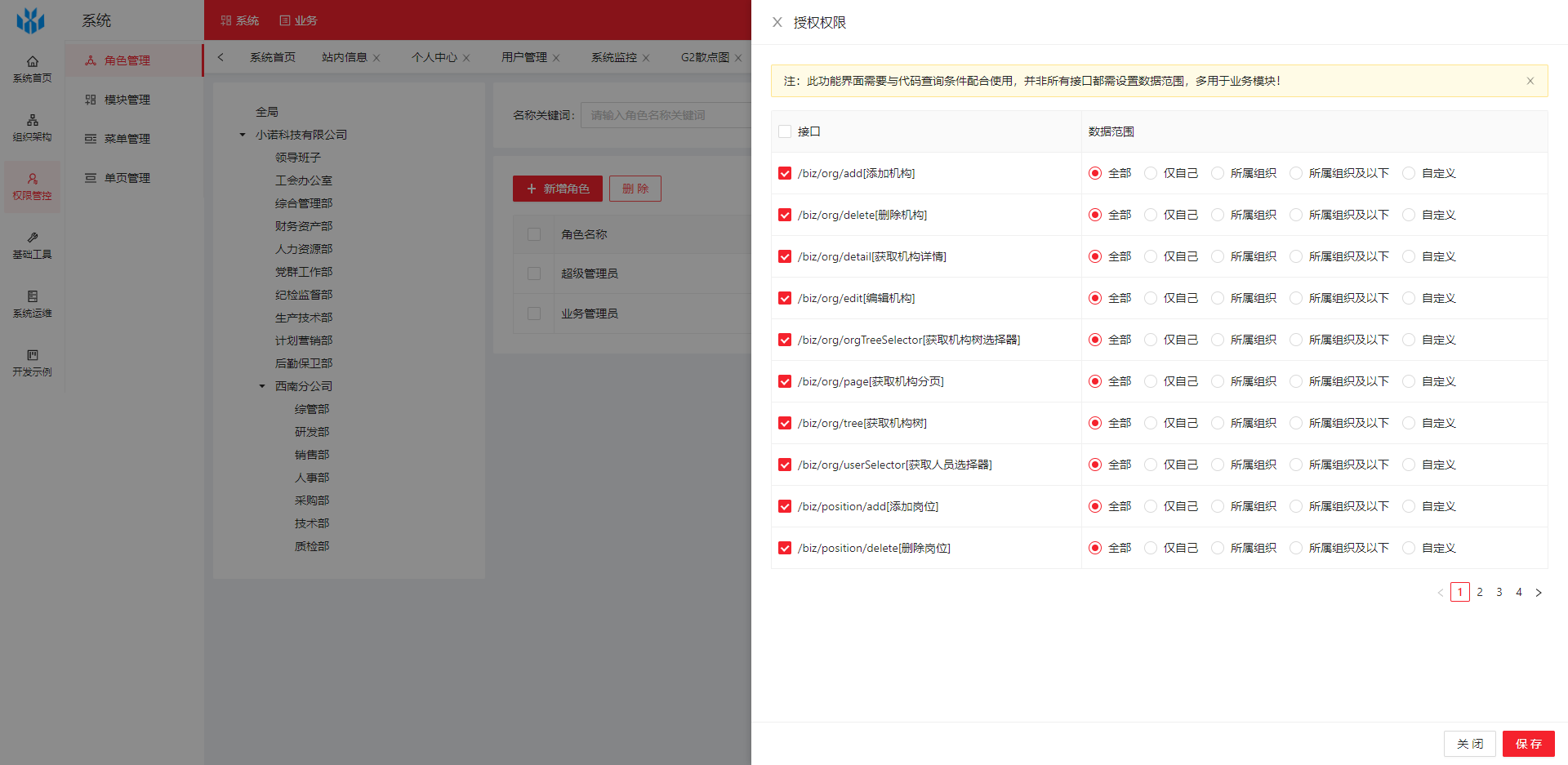Collapse the 小诺科技有限公司 tree node
This screenshot has width=1568, height=765.
[x=243, y=135]
